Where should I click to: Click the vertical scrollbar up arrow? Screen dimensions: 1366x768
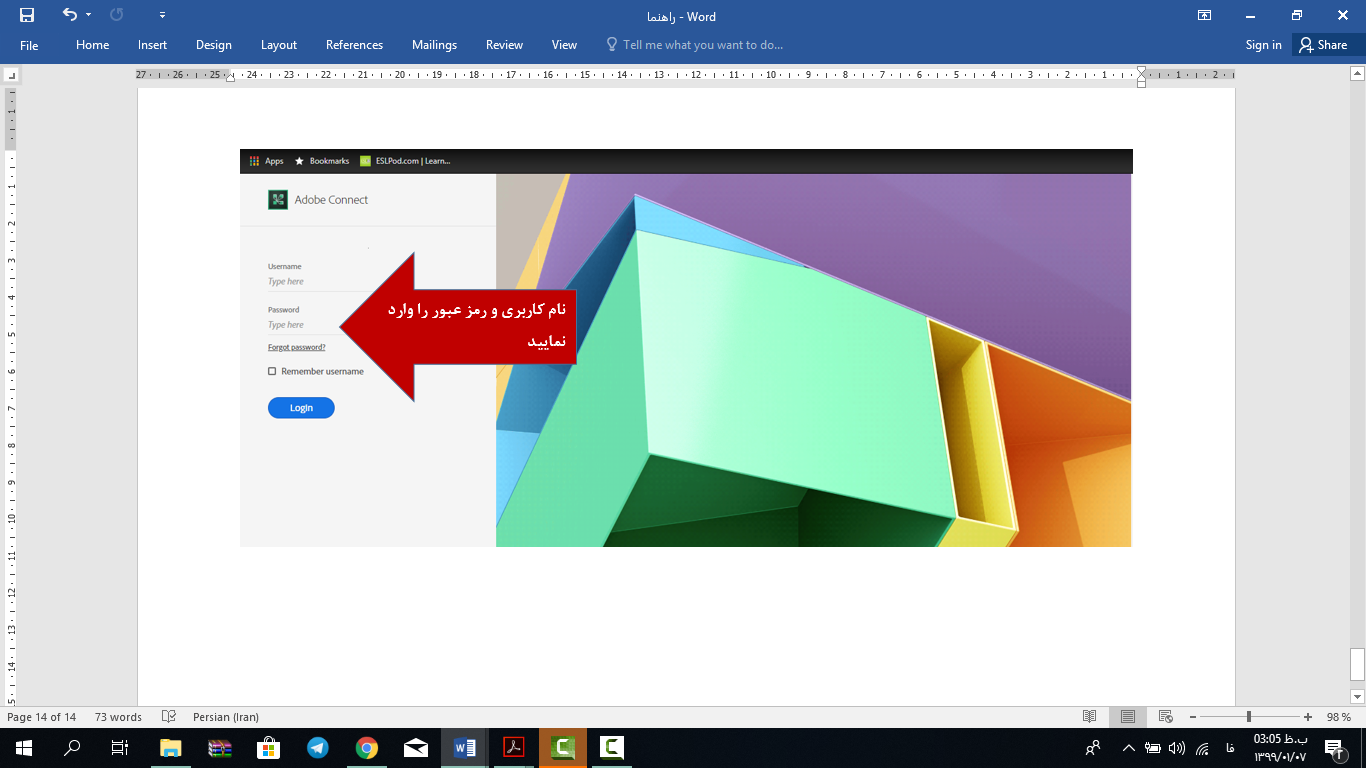pyautogui.click(x=1357, y=74)
